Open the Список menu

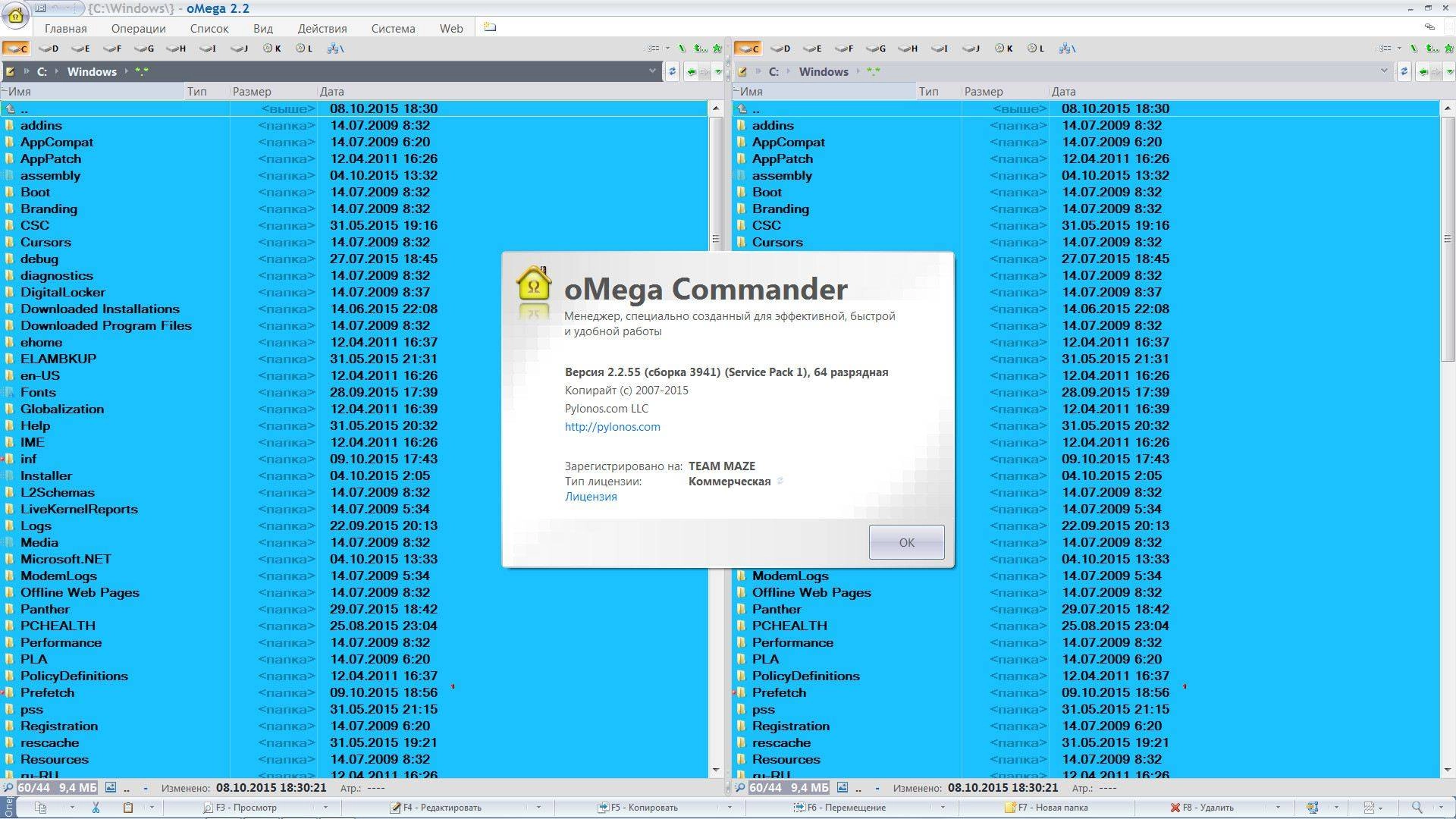tap(209, 28)
